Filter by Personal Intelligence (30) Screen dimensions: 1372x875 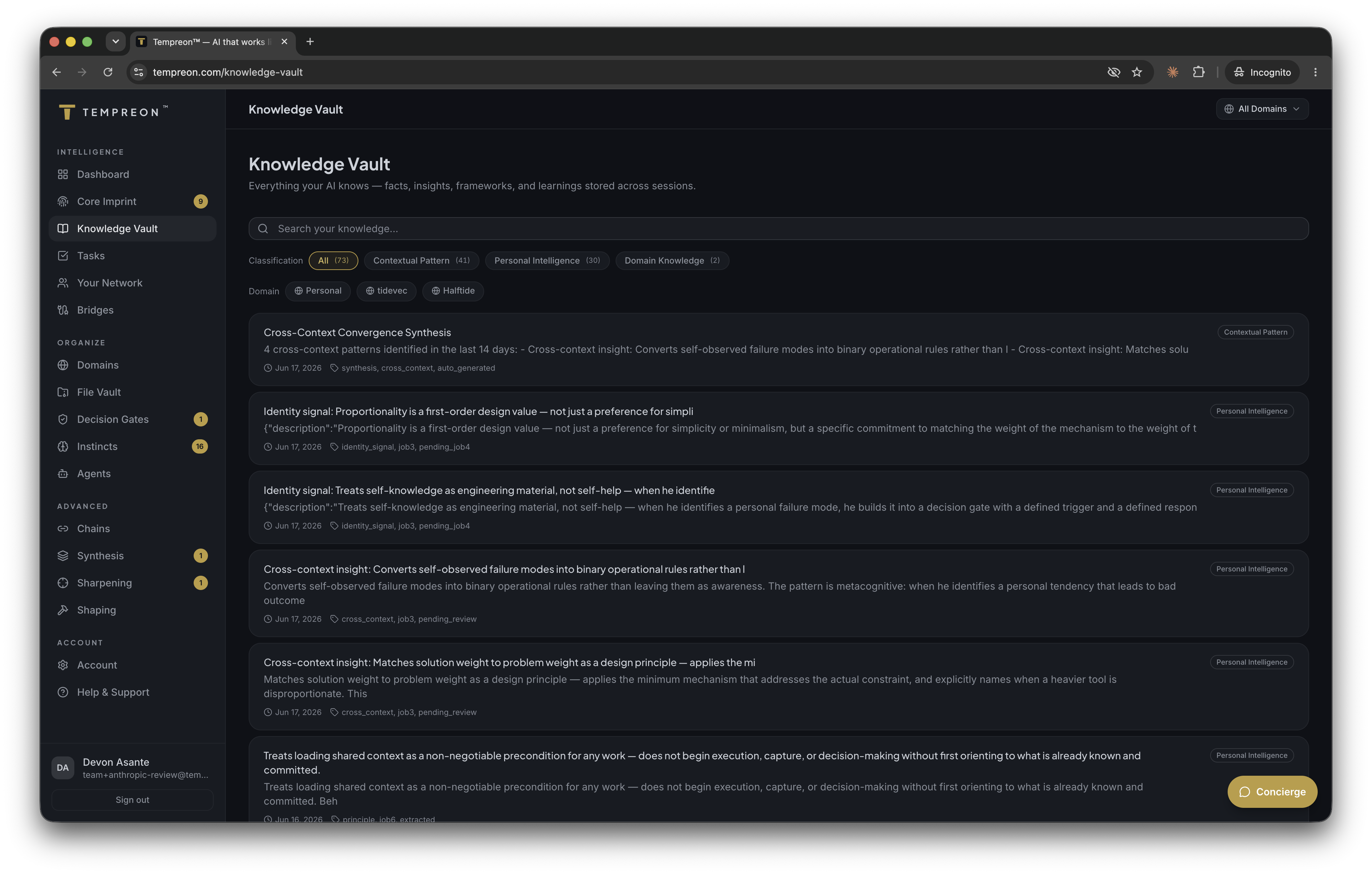[547, 260]
